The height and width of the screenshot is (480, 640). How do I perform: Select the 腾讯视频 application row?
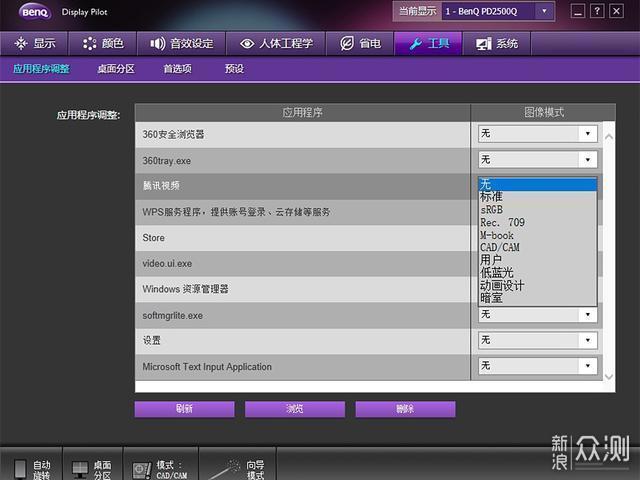pyautogui.click(x=302, y=186)
